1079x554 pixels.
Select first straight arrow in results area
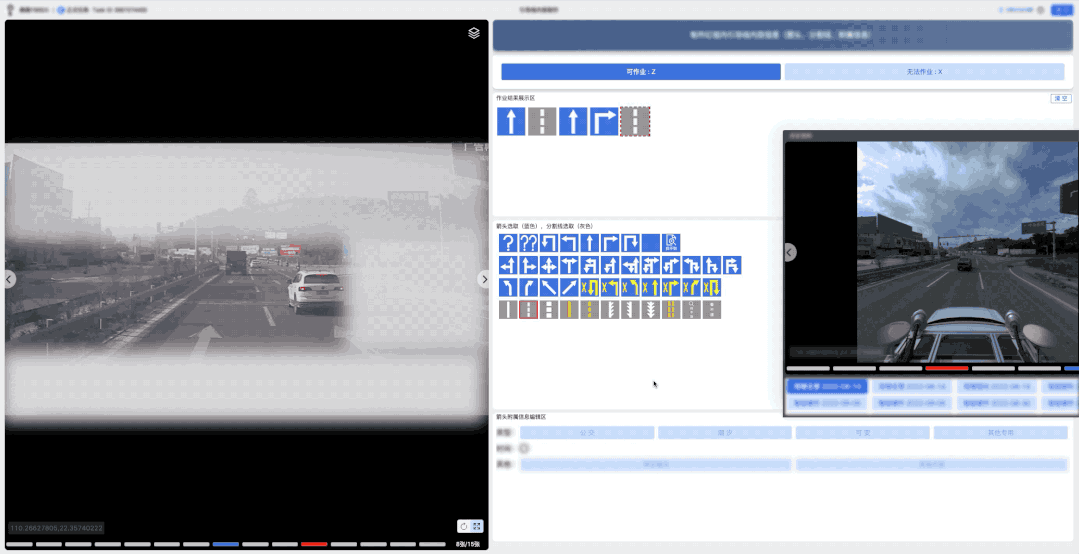pyautogui.click(x=511, y=121)
